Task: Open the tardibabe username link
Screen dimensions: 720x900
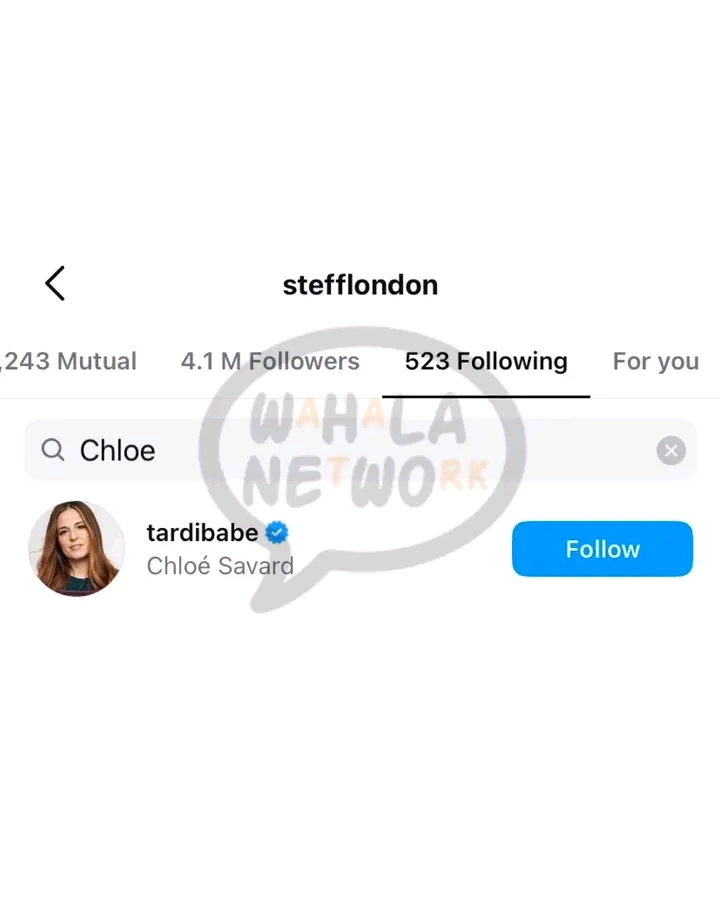Action: point(202,533)
